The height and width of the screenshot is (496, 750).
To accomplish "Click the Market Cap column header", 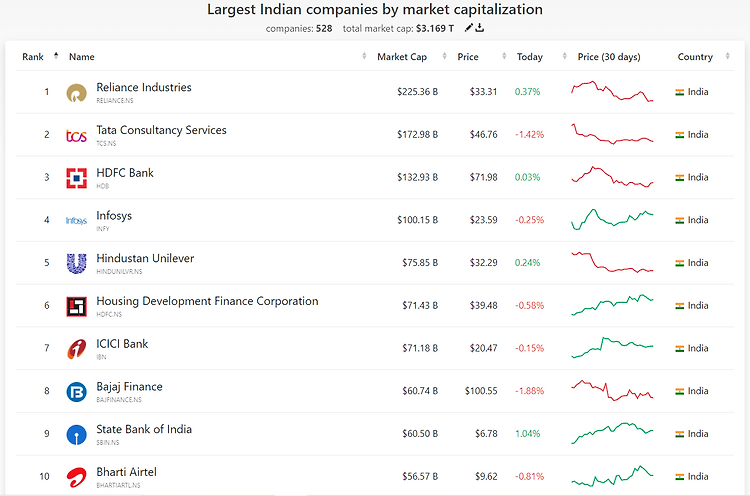I will (x=402, y=56).
